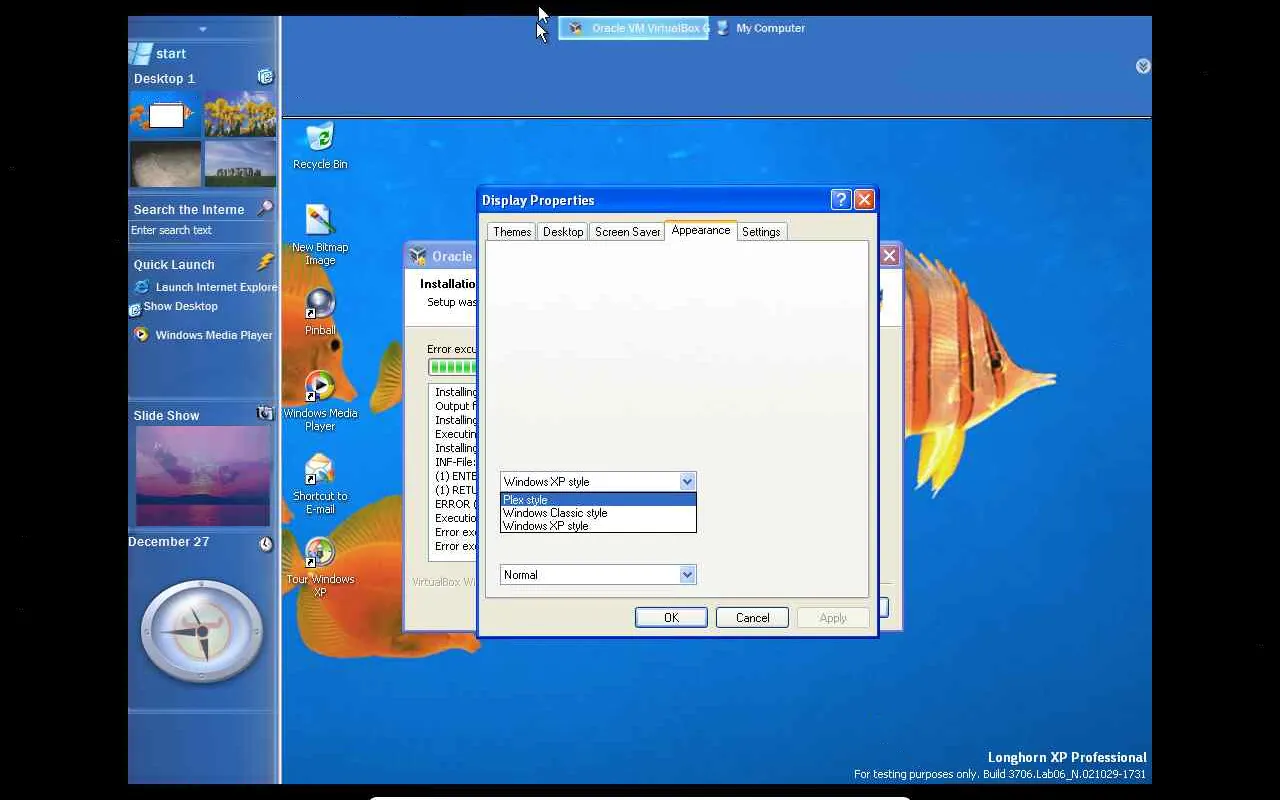Click the December 27 date label

click(169, 541)
